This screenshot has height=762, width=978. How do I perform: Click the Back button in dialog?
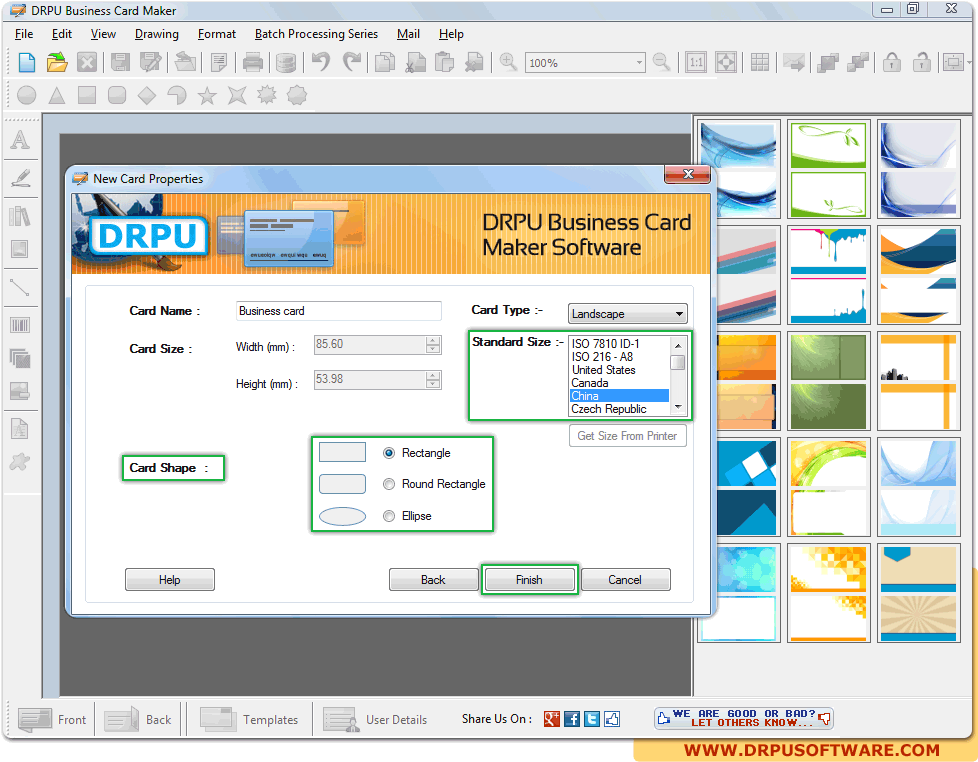point(433,579)
